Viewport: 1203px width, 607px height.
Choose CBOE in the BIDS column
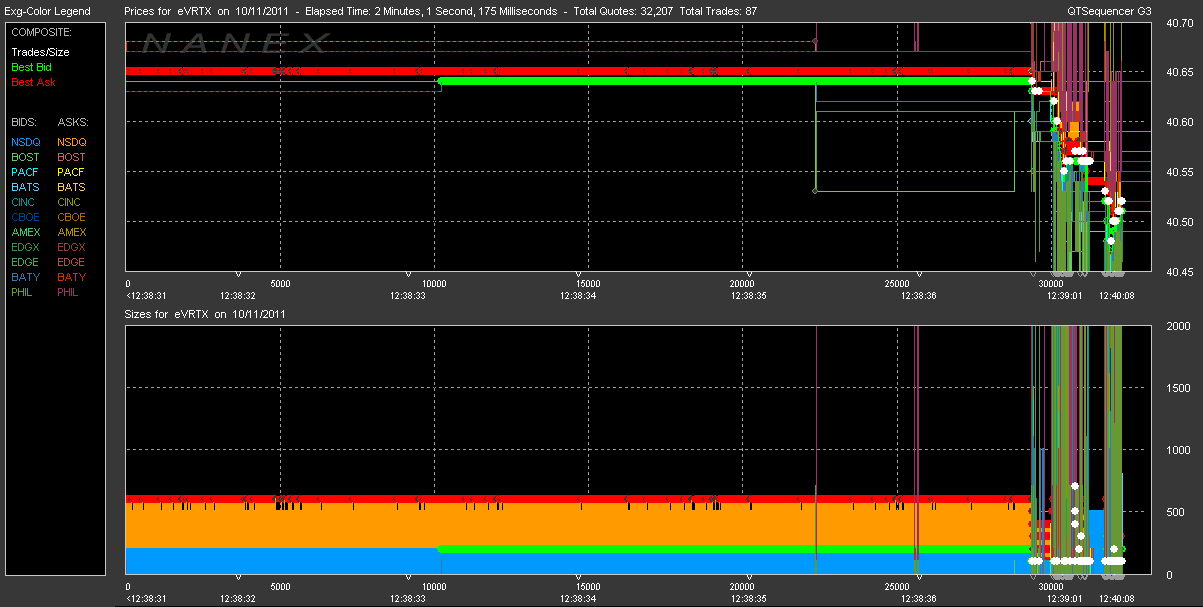click(26, 217)
